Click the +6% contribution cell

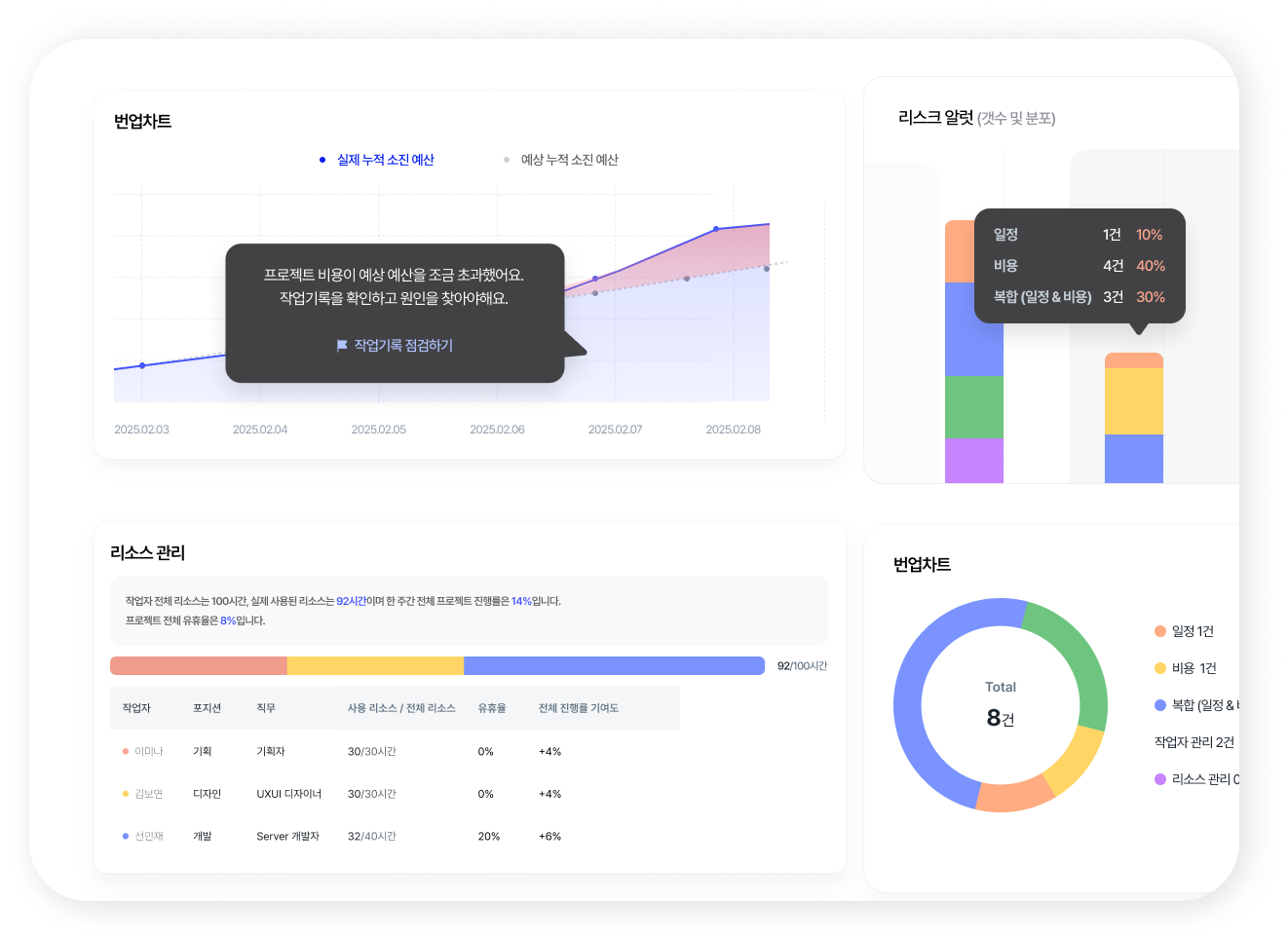coord(550,837)
